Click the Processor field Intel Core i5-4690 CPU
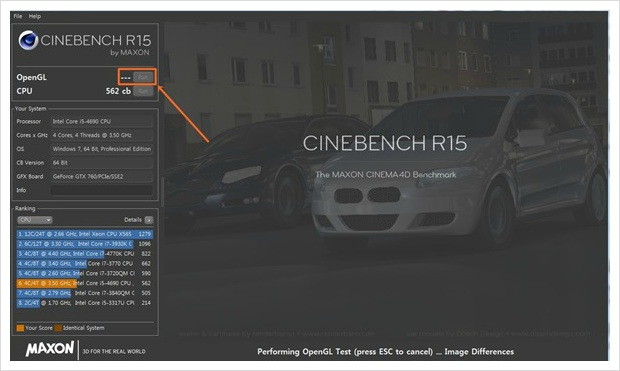 [x=102, y=121]
